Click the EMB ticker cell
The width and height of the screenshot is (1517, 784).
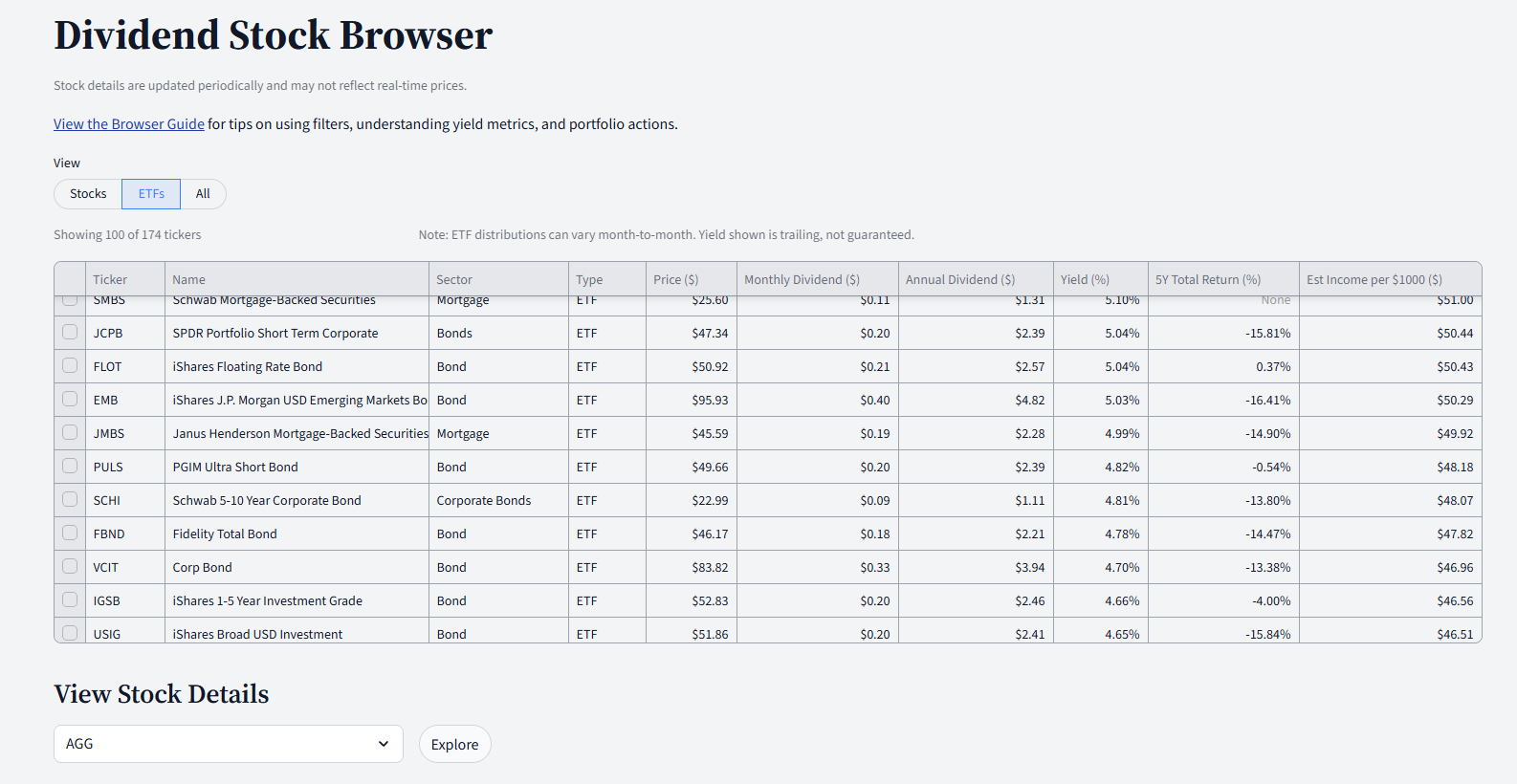(x=125, y=400)
